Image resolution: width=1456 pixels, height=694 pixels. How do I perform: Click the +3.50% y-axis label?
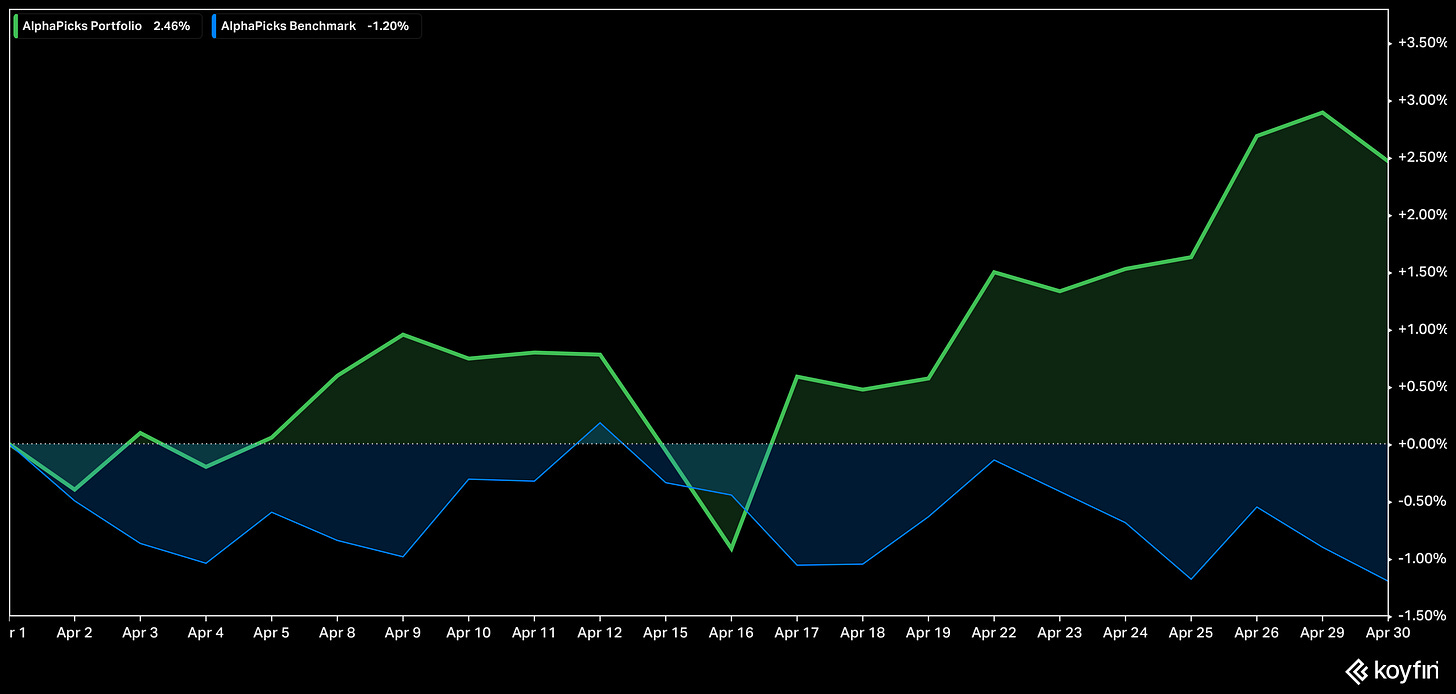point(1424,43)
